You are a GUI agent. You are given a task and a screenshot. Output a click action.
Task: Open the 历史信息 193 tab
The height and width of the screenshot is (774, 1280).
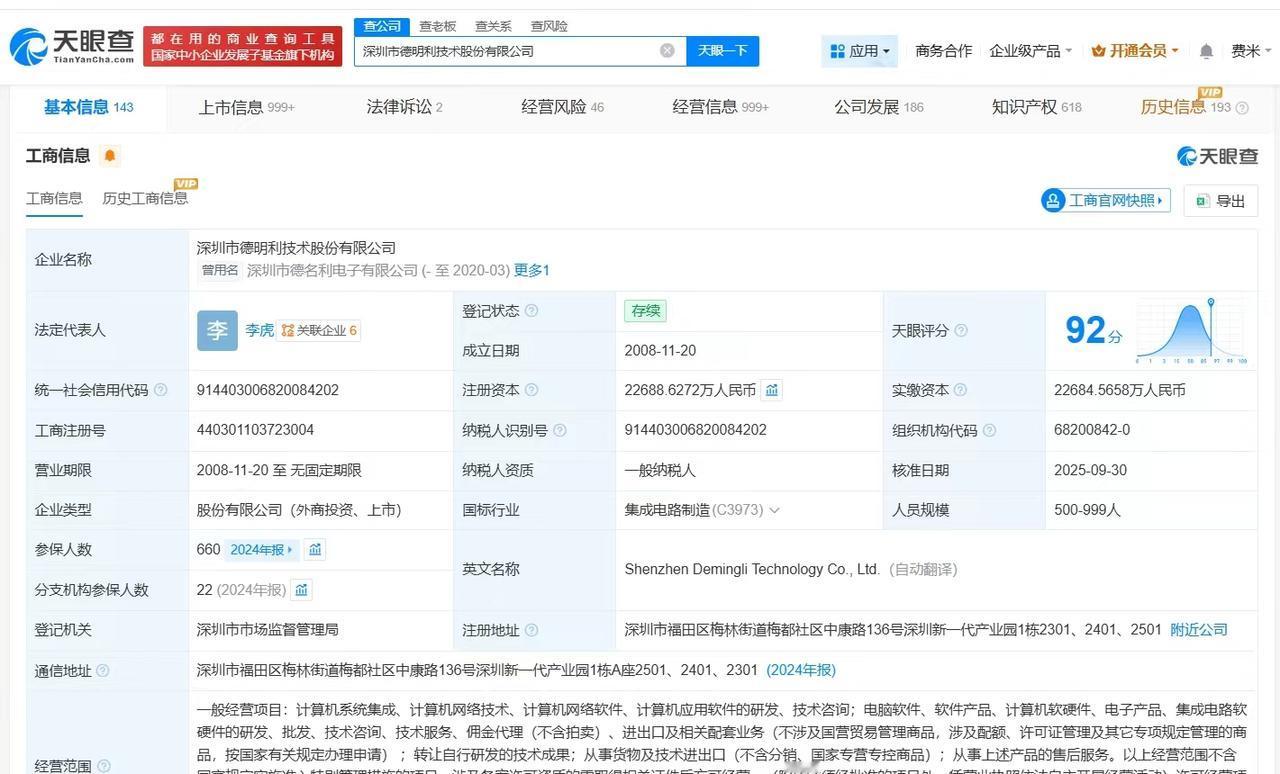point(1186,107)
